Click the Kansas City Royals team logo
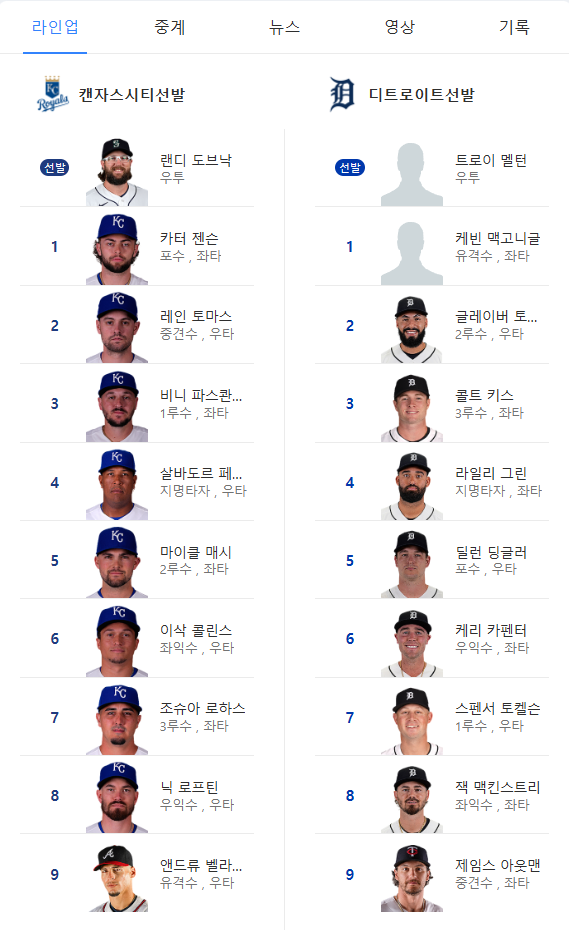569x941 pixels. [x=52, y=94]
